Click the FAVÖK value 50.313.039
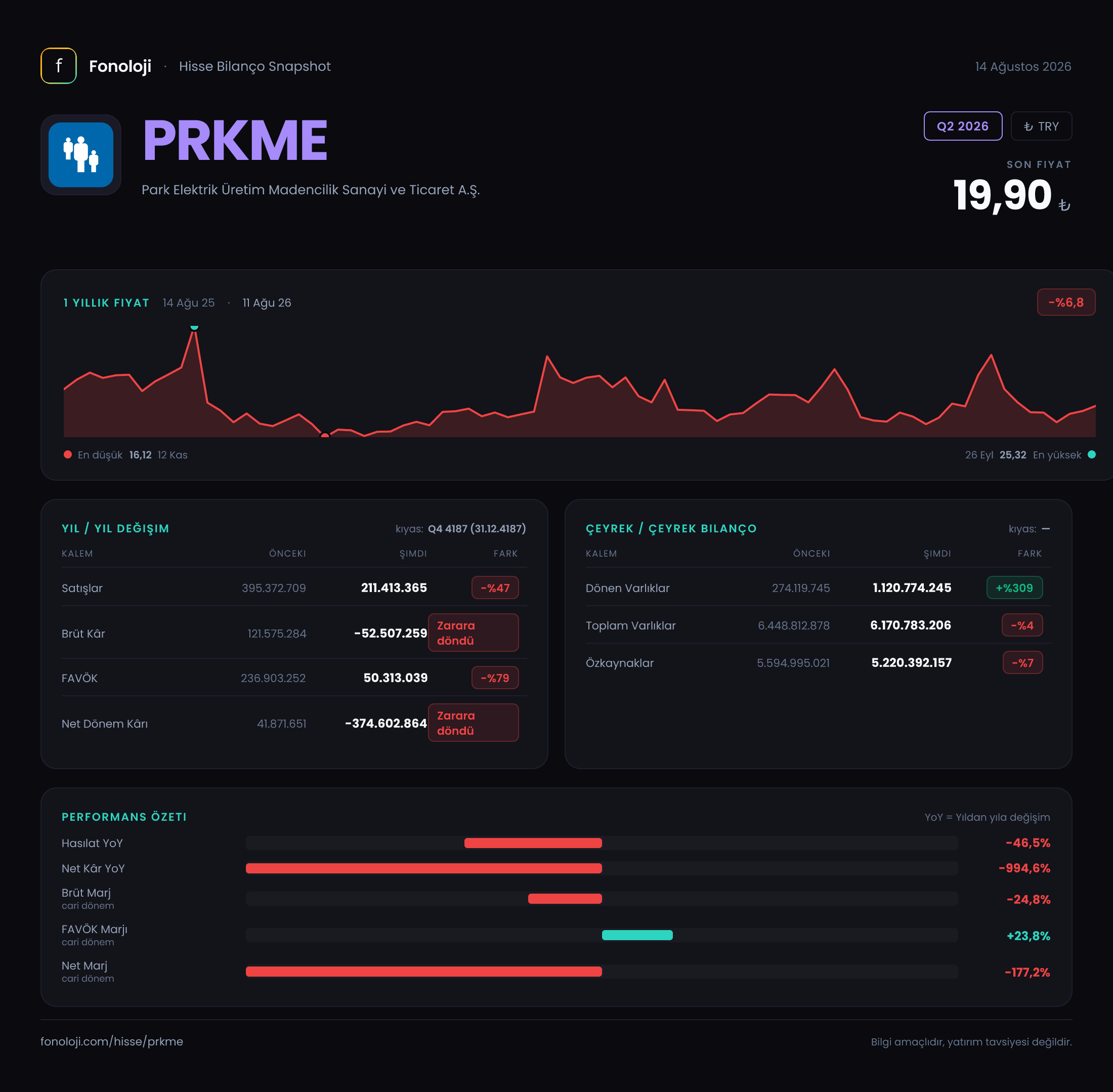Screen dimensions: 1113x1092 396,678
